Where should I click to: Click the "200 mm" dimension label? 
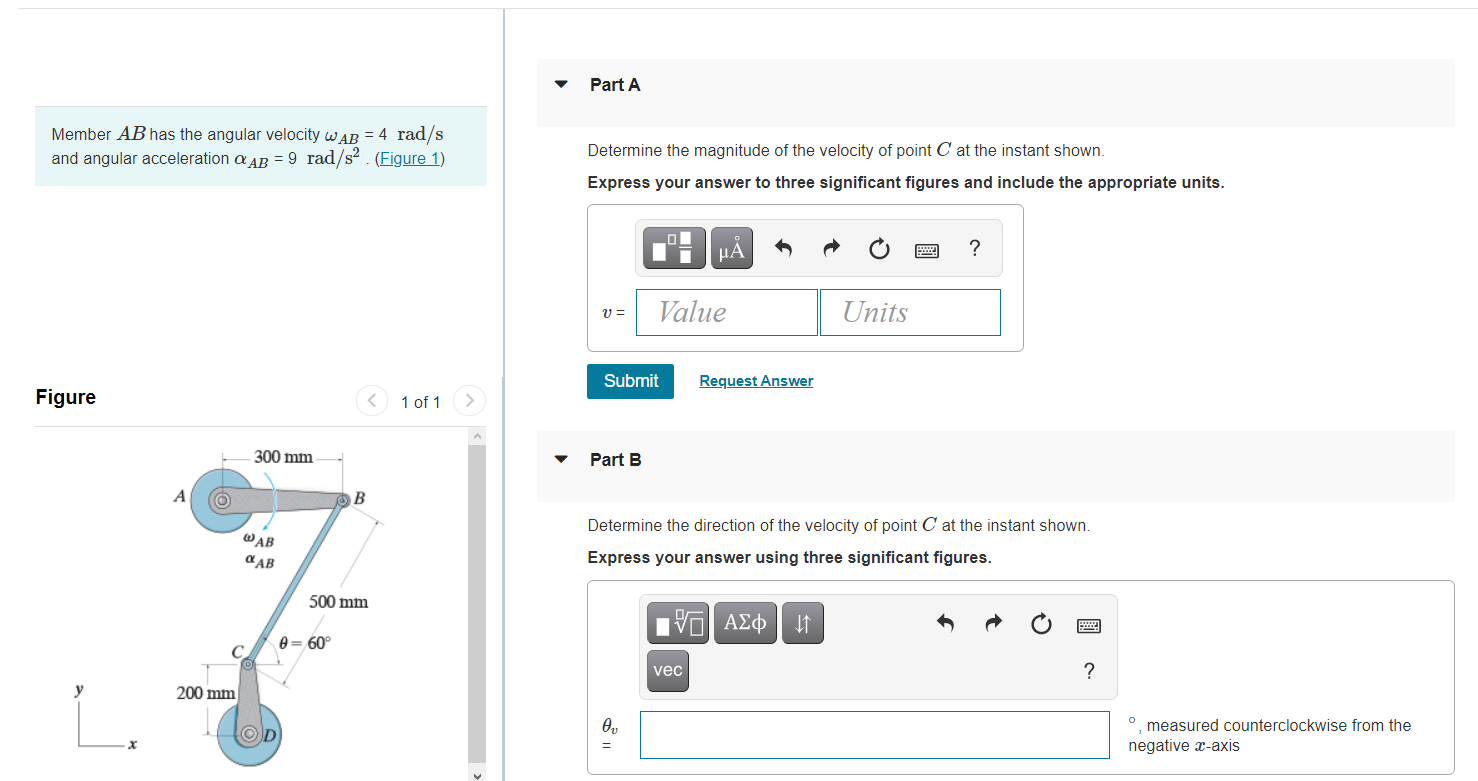tap(206, 693)
